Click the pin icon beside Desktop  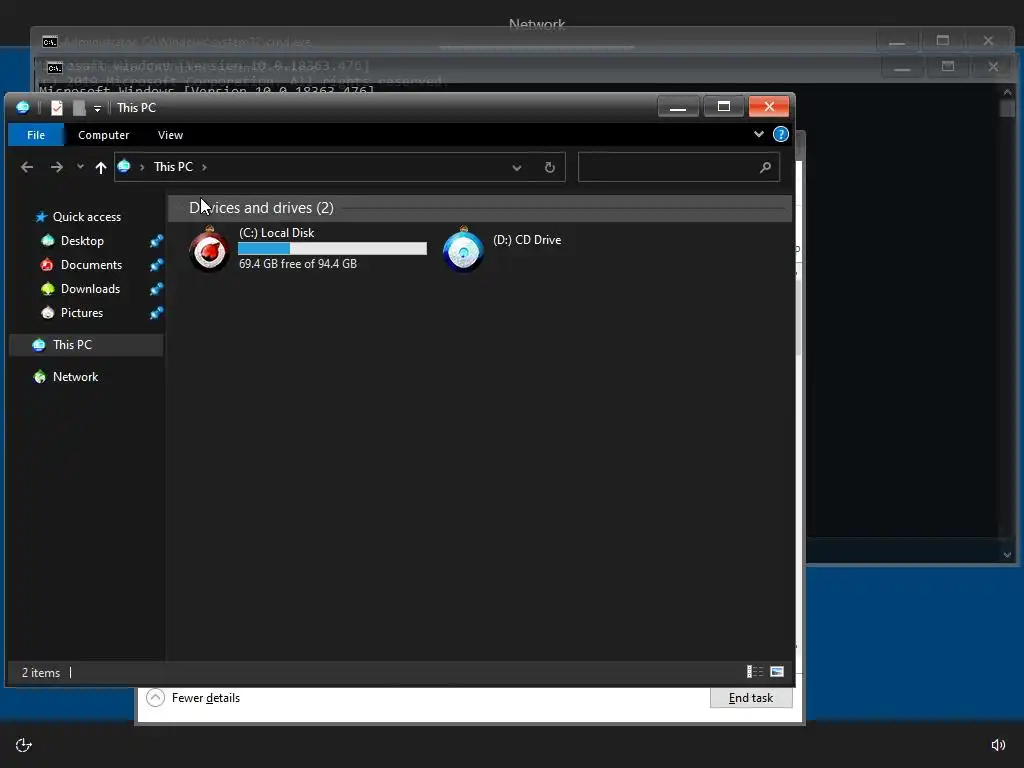156,241
